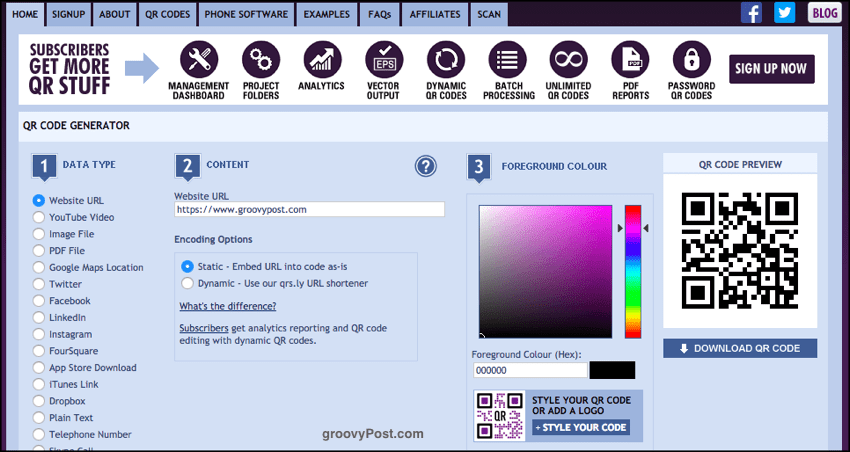Select the Google Maps Location option

pos(38,267)
